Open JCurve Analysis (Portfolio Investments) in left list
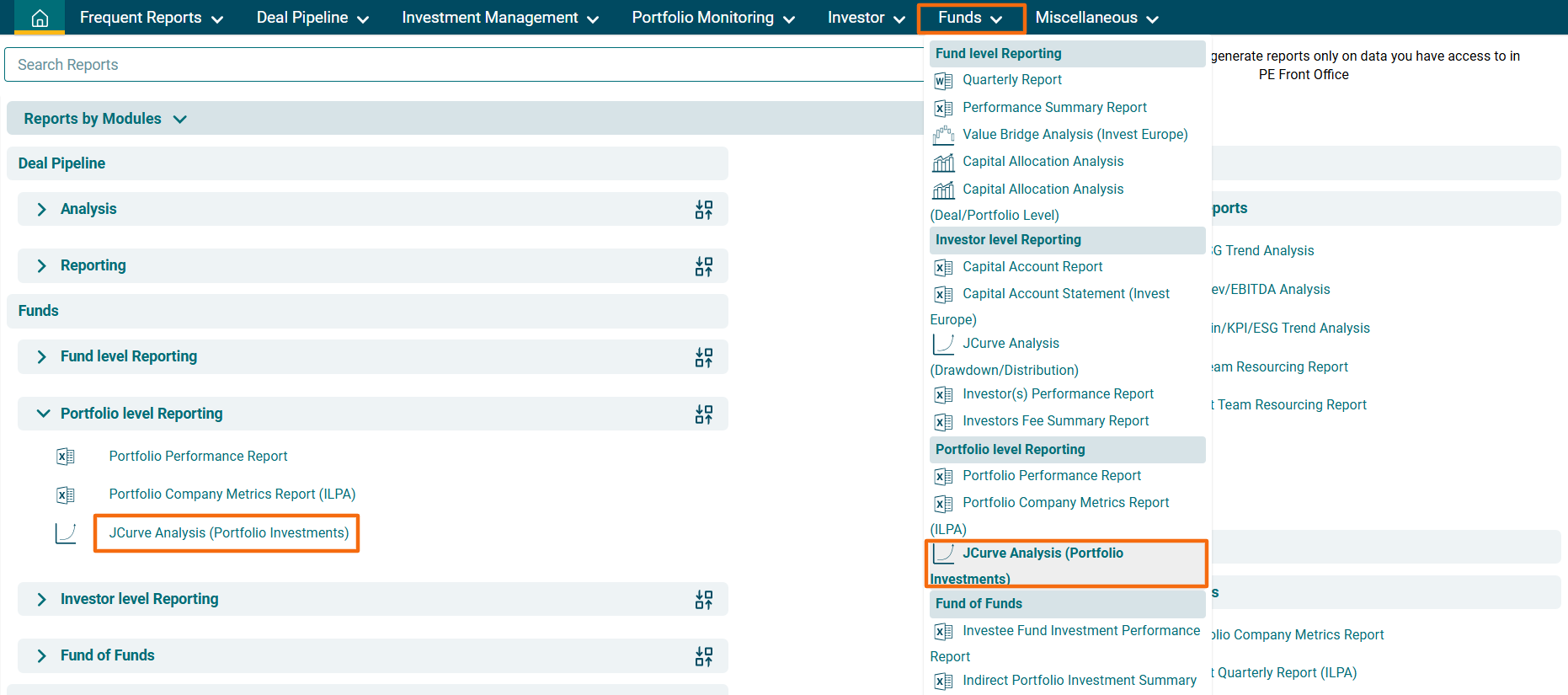1568x695 pixels. point(228,533)
